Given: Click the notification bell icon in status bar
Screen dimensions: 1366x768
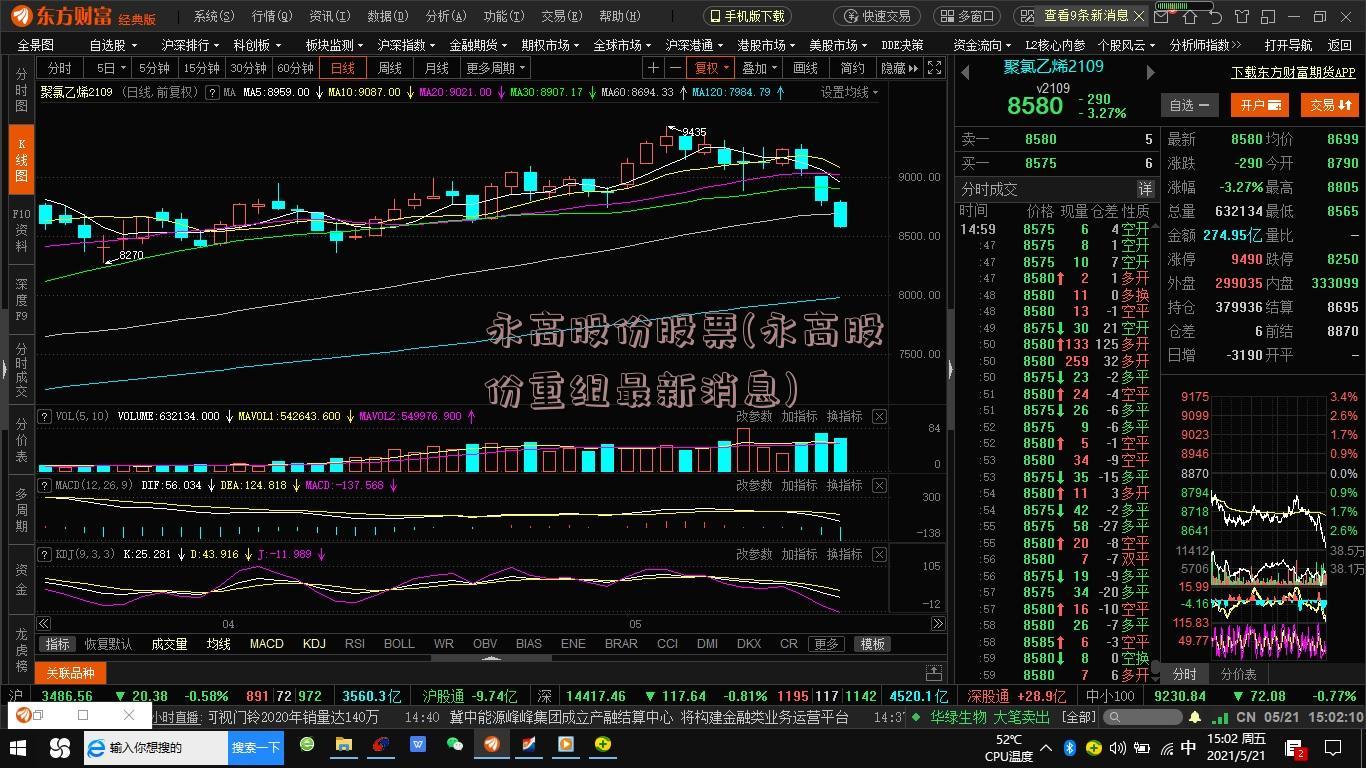Looking at the screenshot, I should coord(1195,717).
